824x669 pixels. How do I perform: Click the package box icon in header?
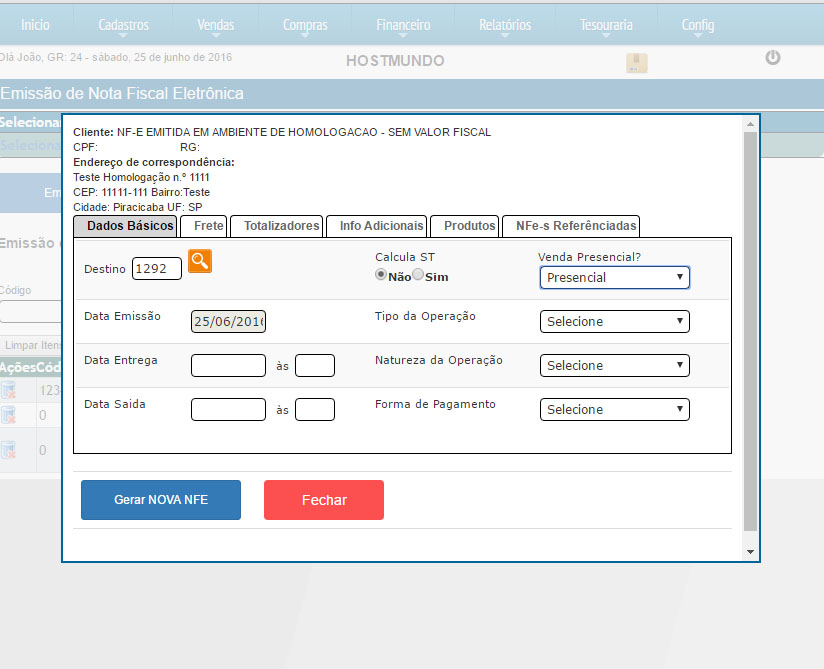636,63
